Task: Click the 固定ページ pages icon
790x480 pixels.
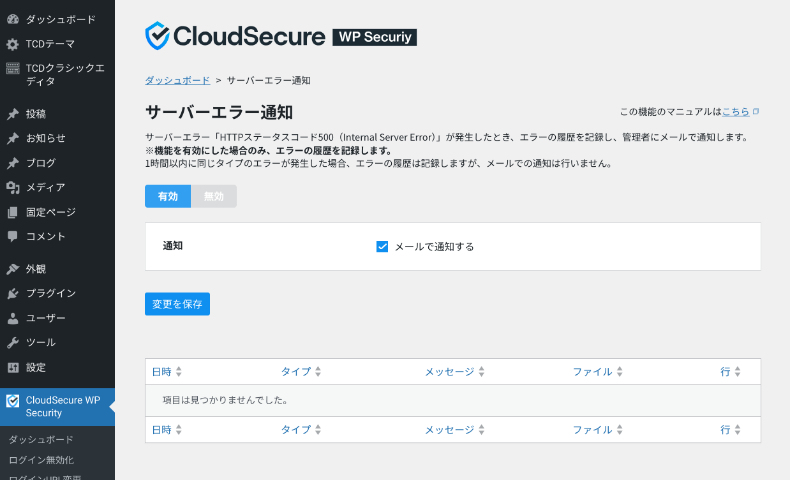Action: (x=13, y=212)
